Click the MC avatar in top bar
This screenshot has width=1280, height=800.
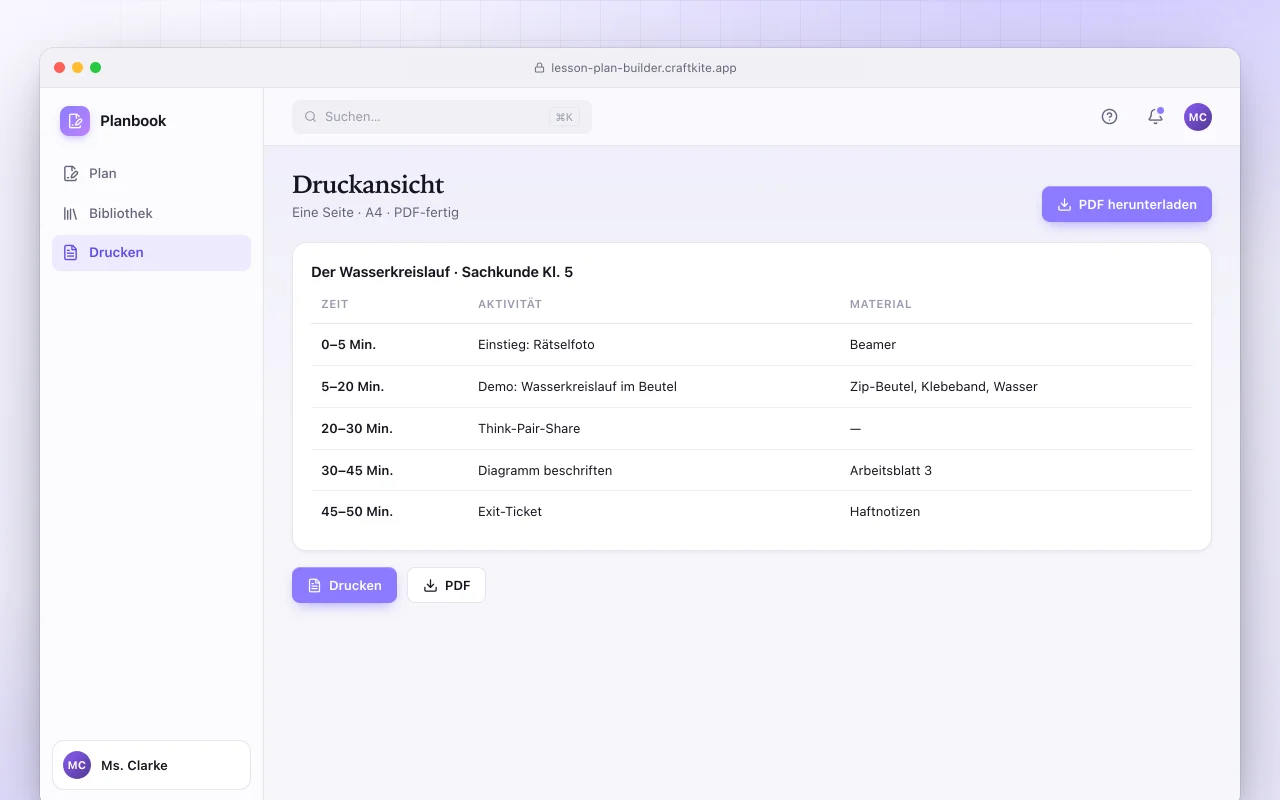click(1198, 117)
